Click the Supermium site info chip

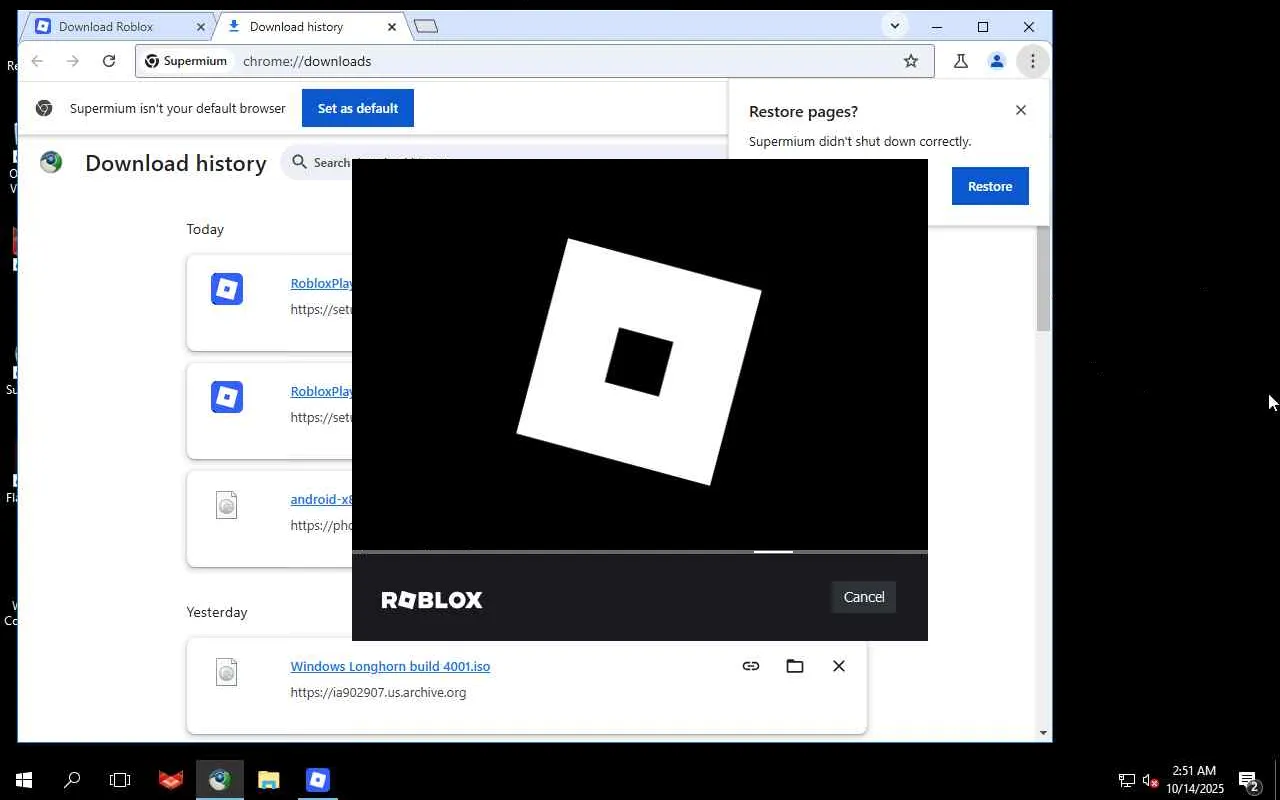point(187,61)
